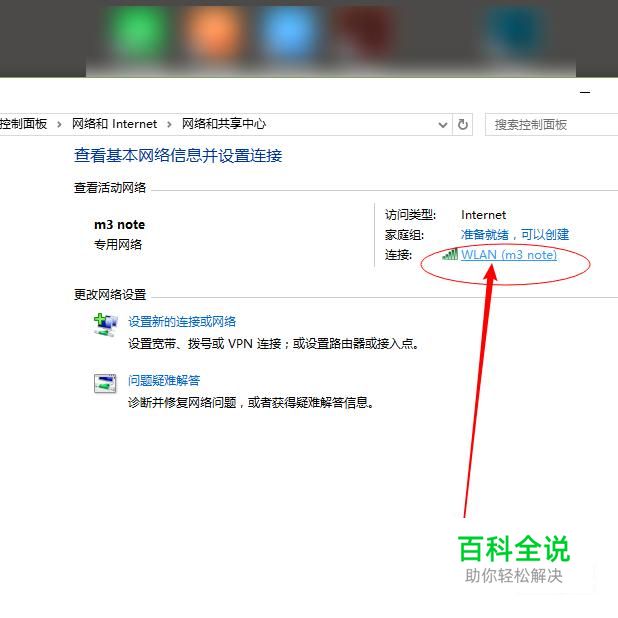Go to 网络和 Internet breadcrumb
This screenshot has height=618, width=618.
click(114, 124)
